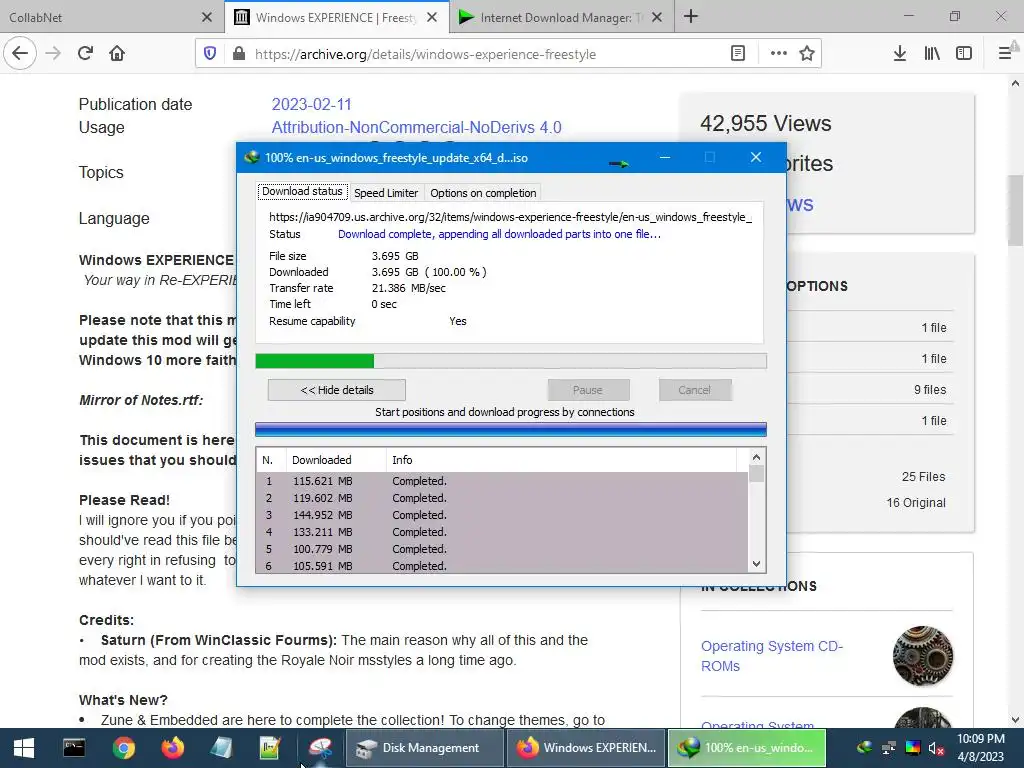
Task: Toggle reader view icon in address bar
Action: click(738, 54)
